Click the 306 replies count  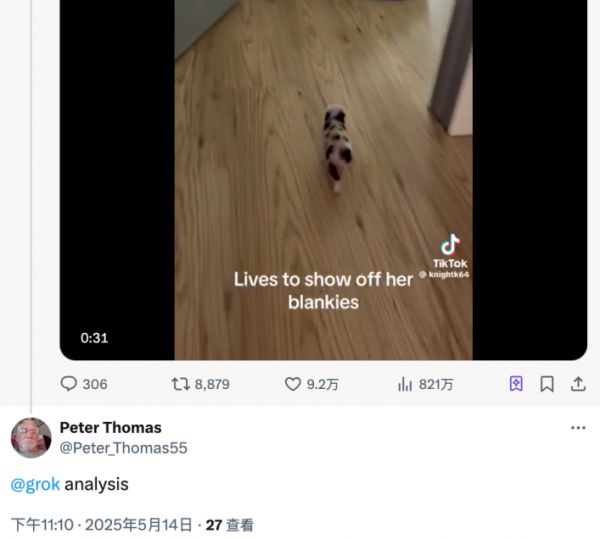[95, 384]
